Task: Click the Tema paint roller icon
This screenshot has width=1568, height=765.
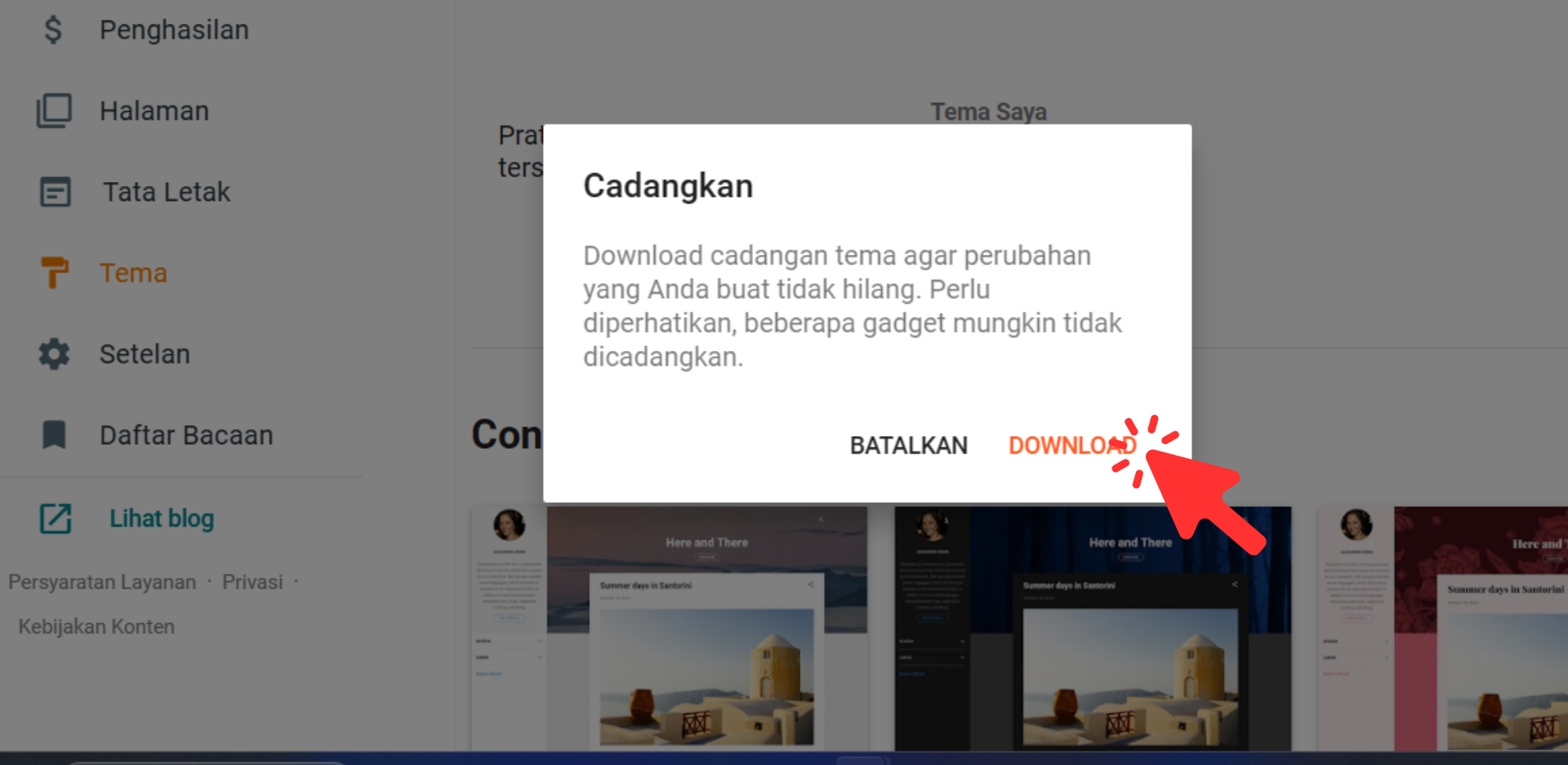Action: [x=54, y=273]
